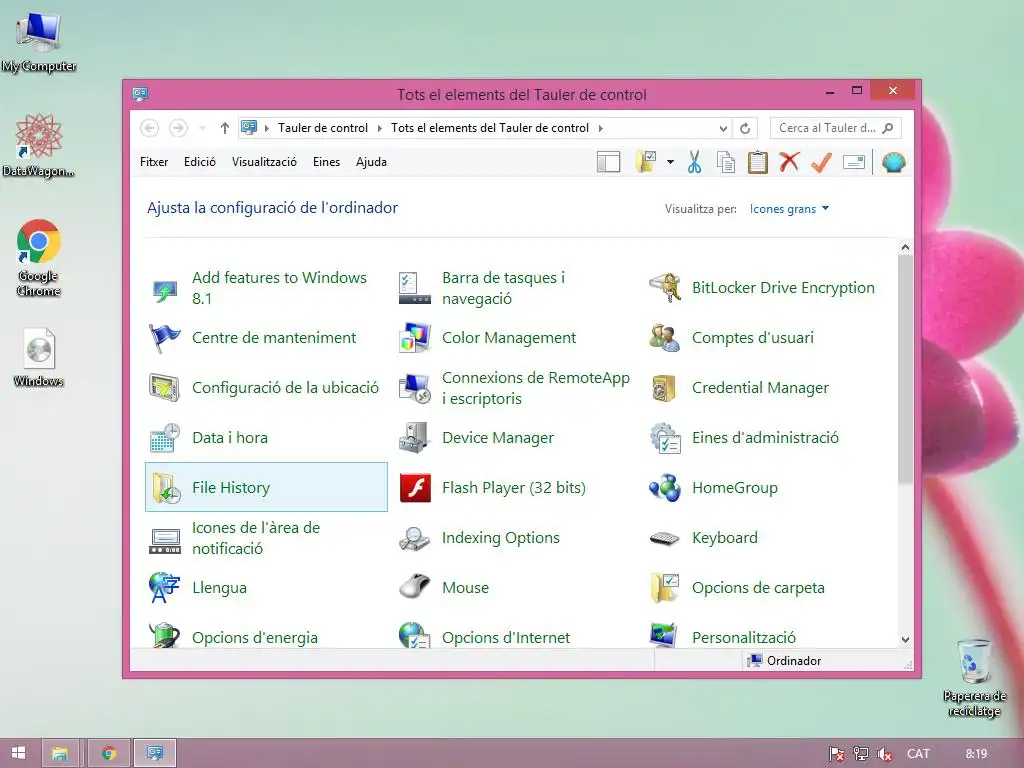Open the Llengua language icon
Screen dimensions: 1024x768
click(165, 588)
